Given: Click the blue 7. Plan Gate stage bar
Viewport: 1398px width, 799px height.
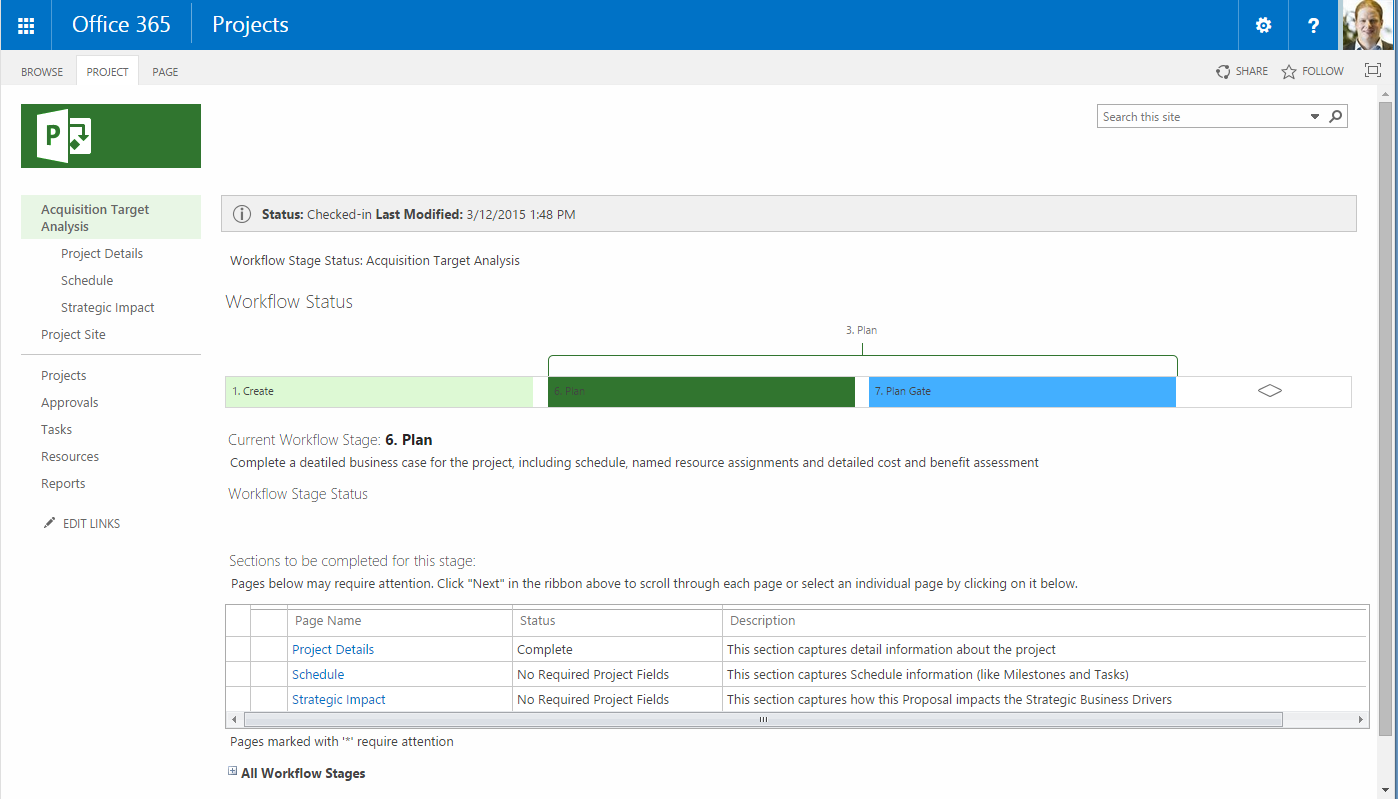Looking at the screenshot, I should [1022, 391].
